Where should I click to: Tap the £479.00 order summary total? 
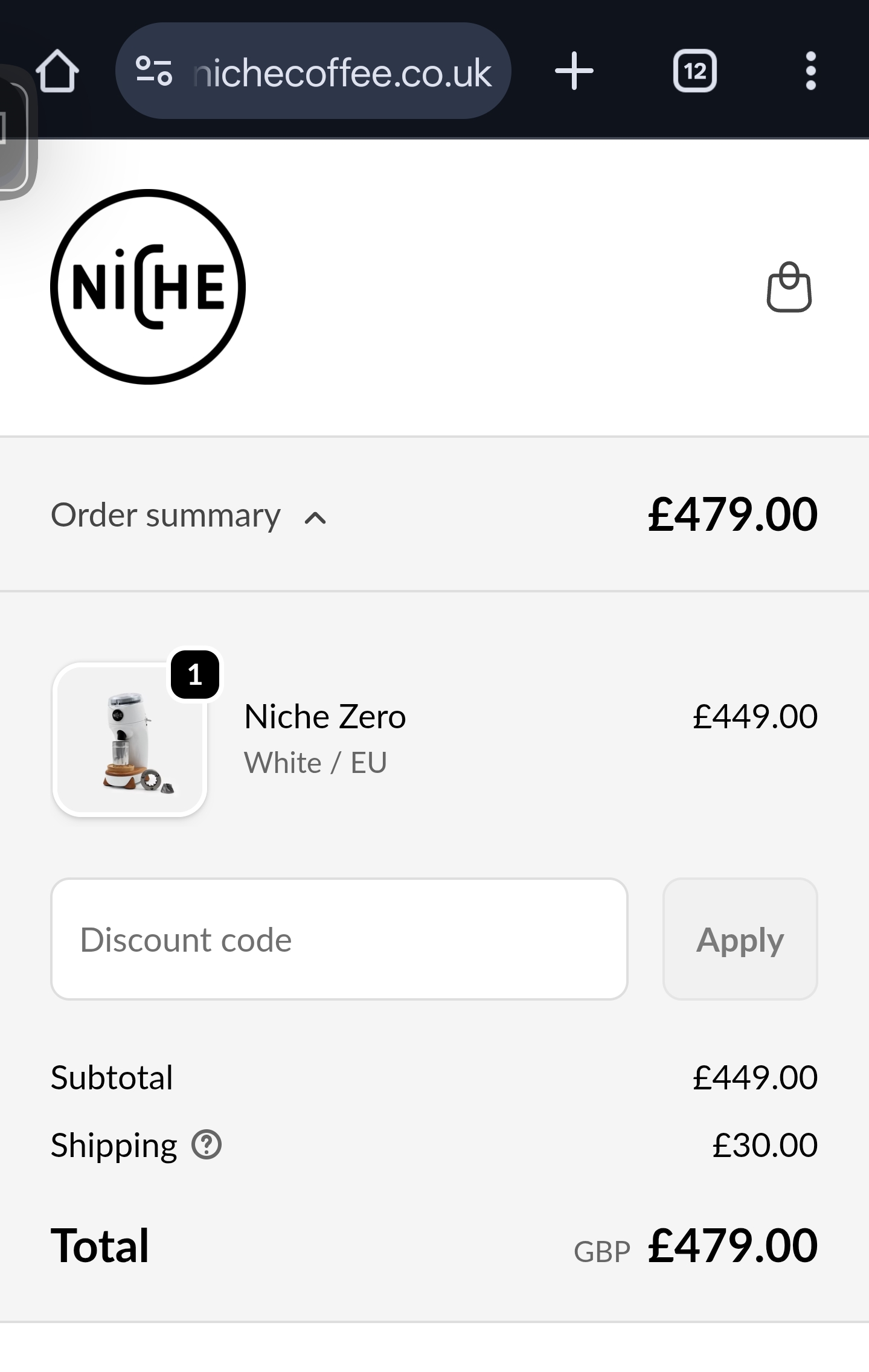732,514
